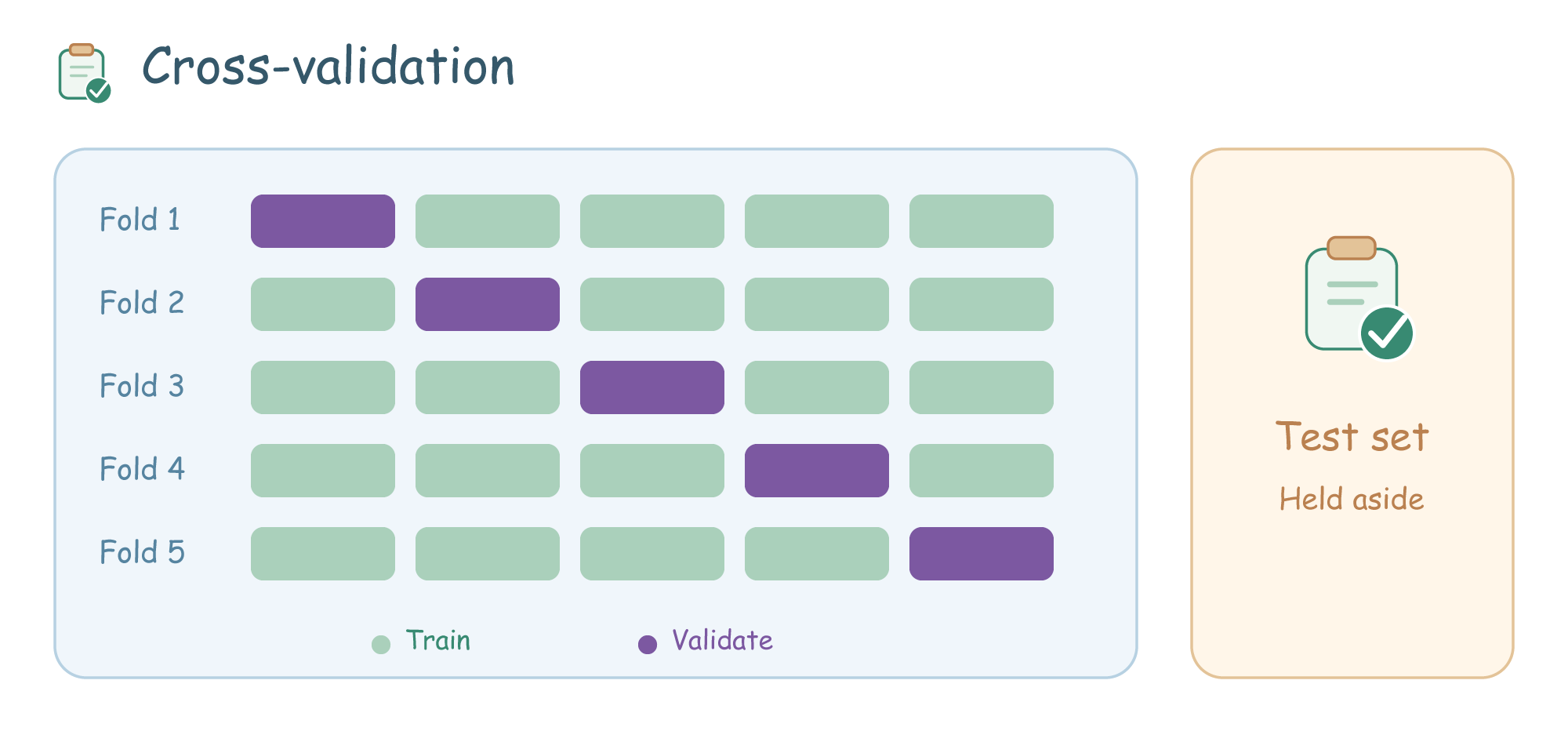Click the Fold 3 row label

tap(142, 386)
